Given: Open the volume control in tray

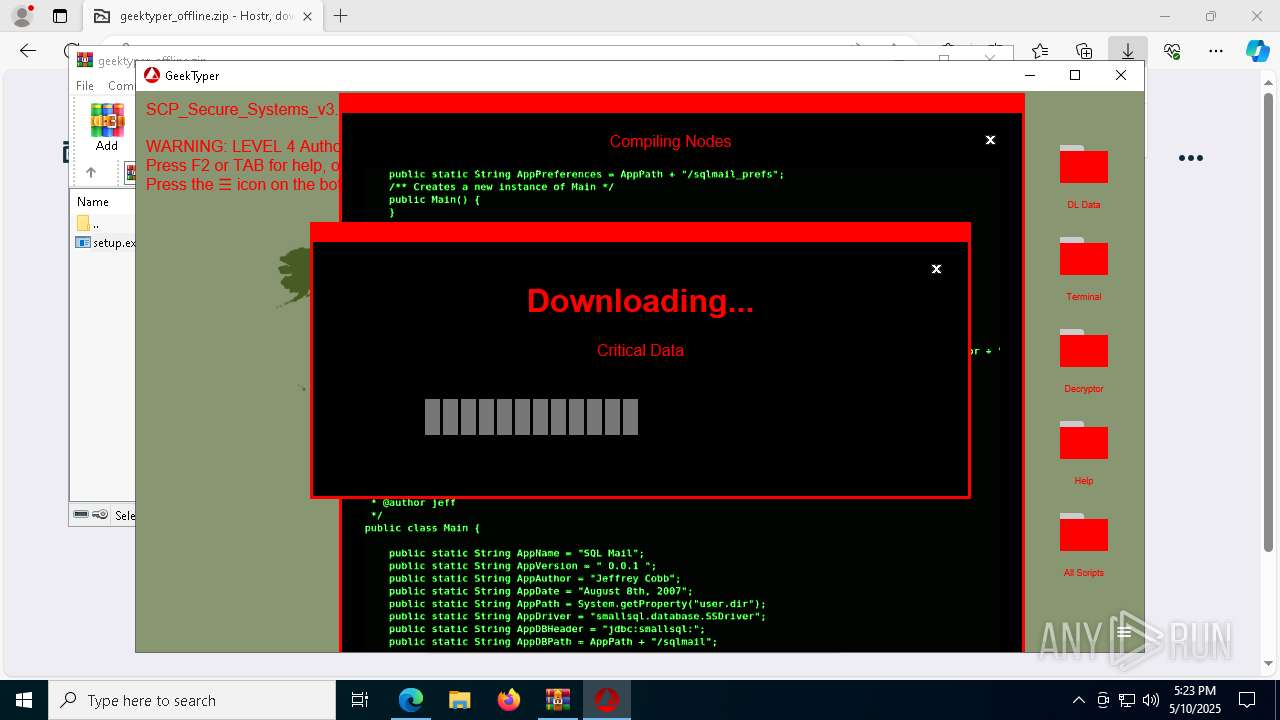Looking at the screenshot, I should 1150,700.
